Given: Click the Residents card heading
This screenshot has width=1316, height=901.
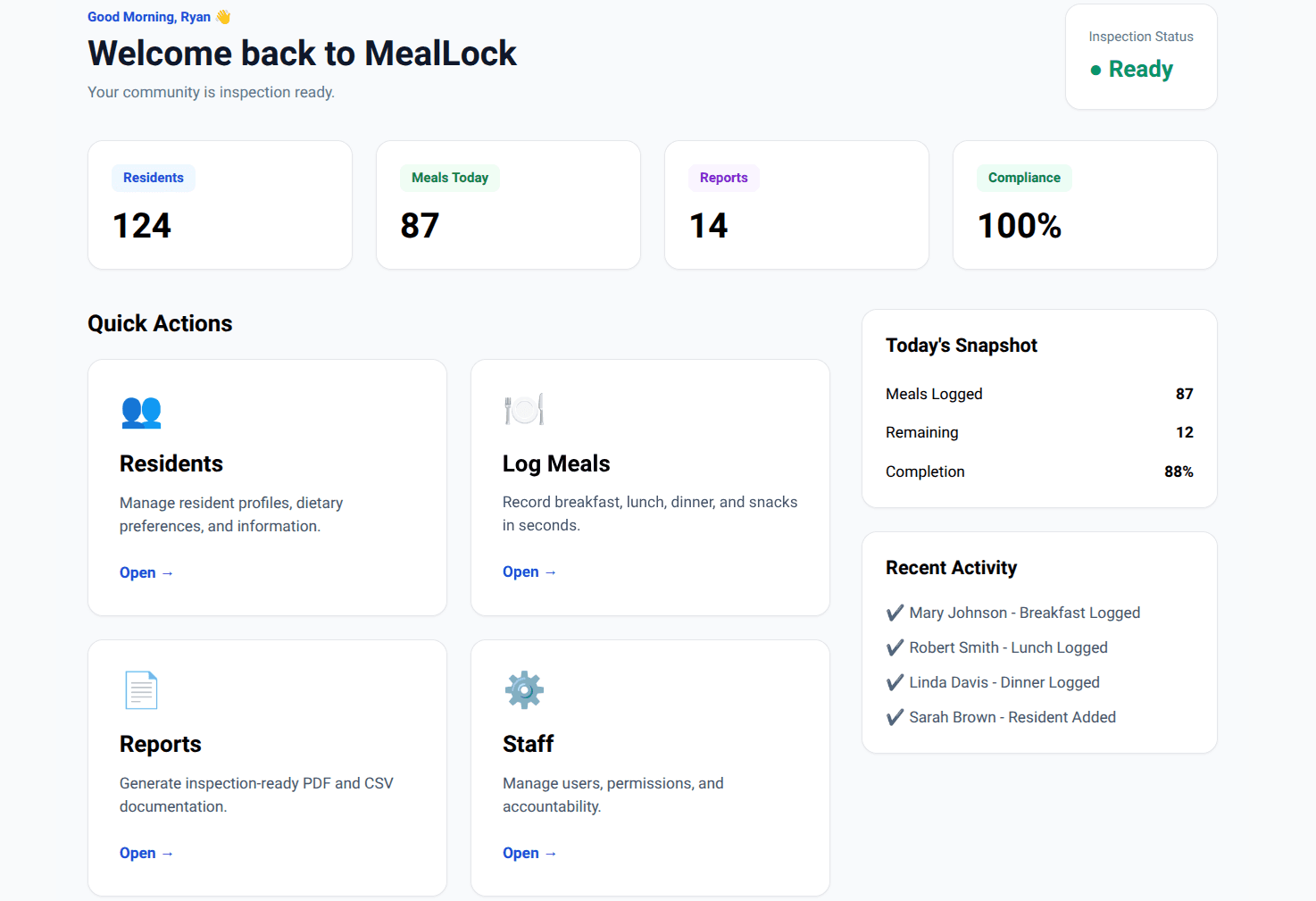Looking at the screenshot, I should tap(171, 463).
